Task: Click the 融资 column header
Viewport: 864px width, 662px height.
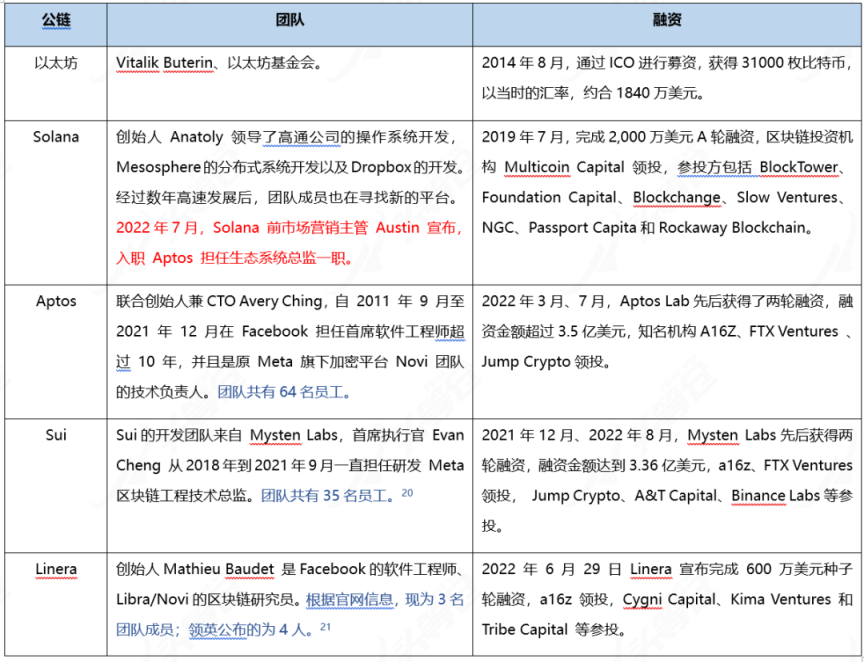Action: (x=667, y=20)
